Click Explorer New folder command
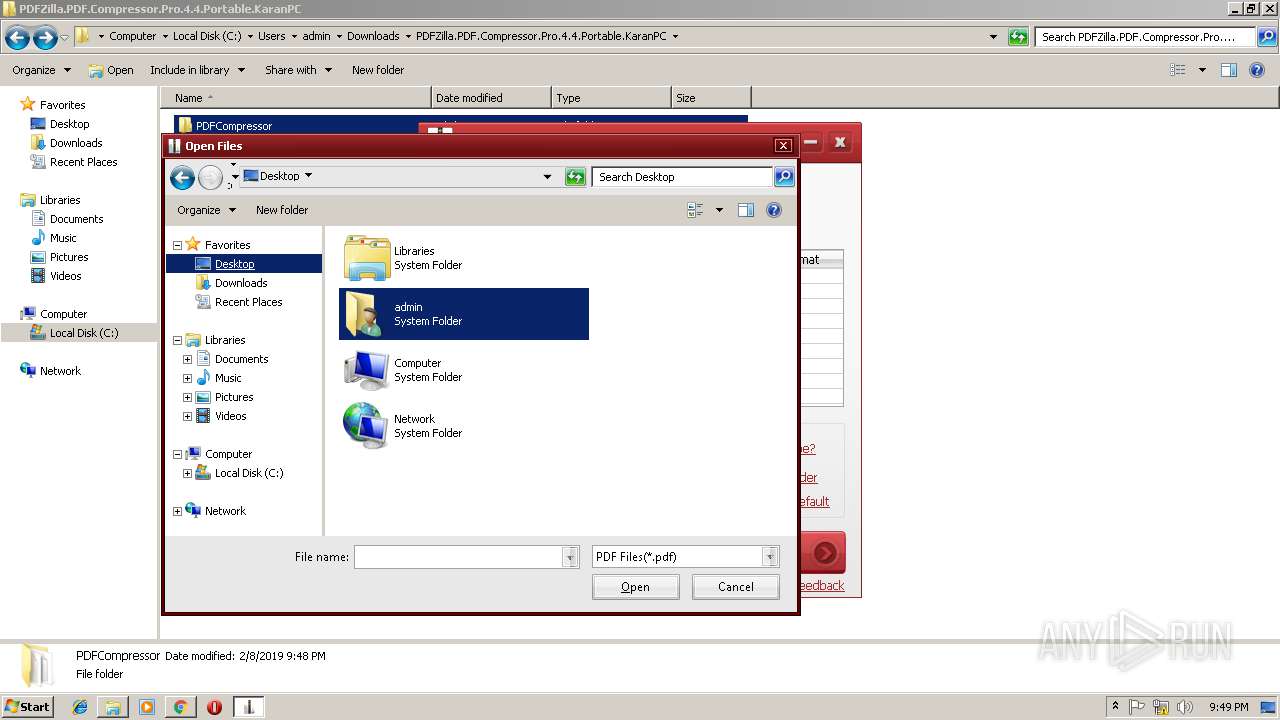1280x720 pixels. click(378, 70)
